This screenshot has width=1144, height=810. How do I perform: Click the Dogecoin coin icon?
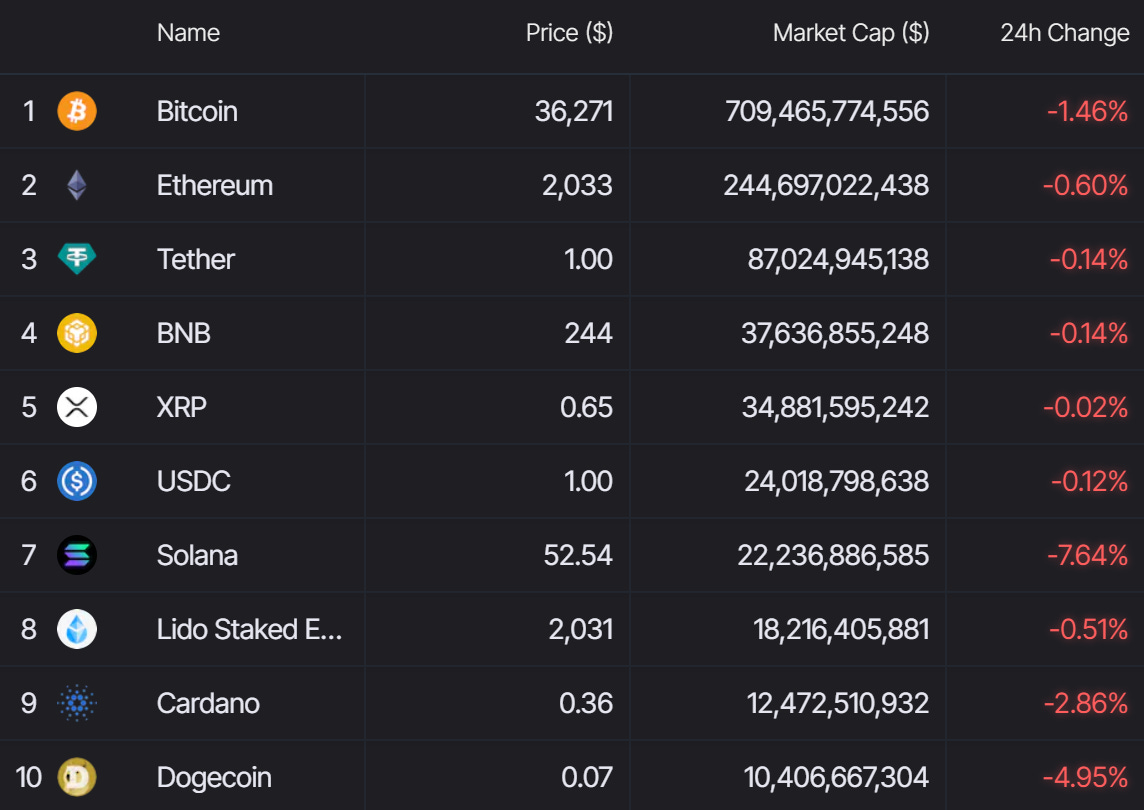pos(77,777)
